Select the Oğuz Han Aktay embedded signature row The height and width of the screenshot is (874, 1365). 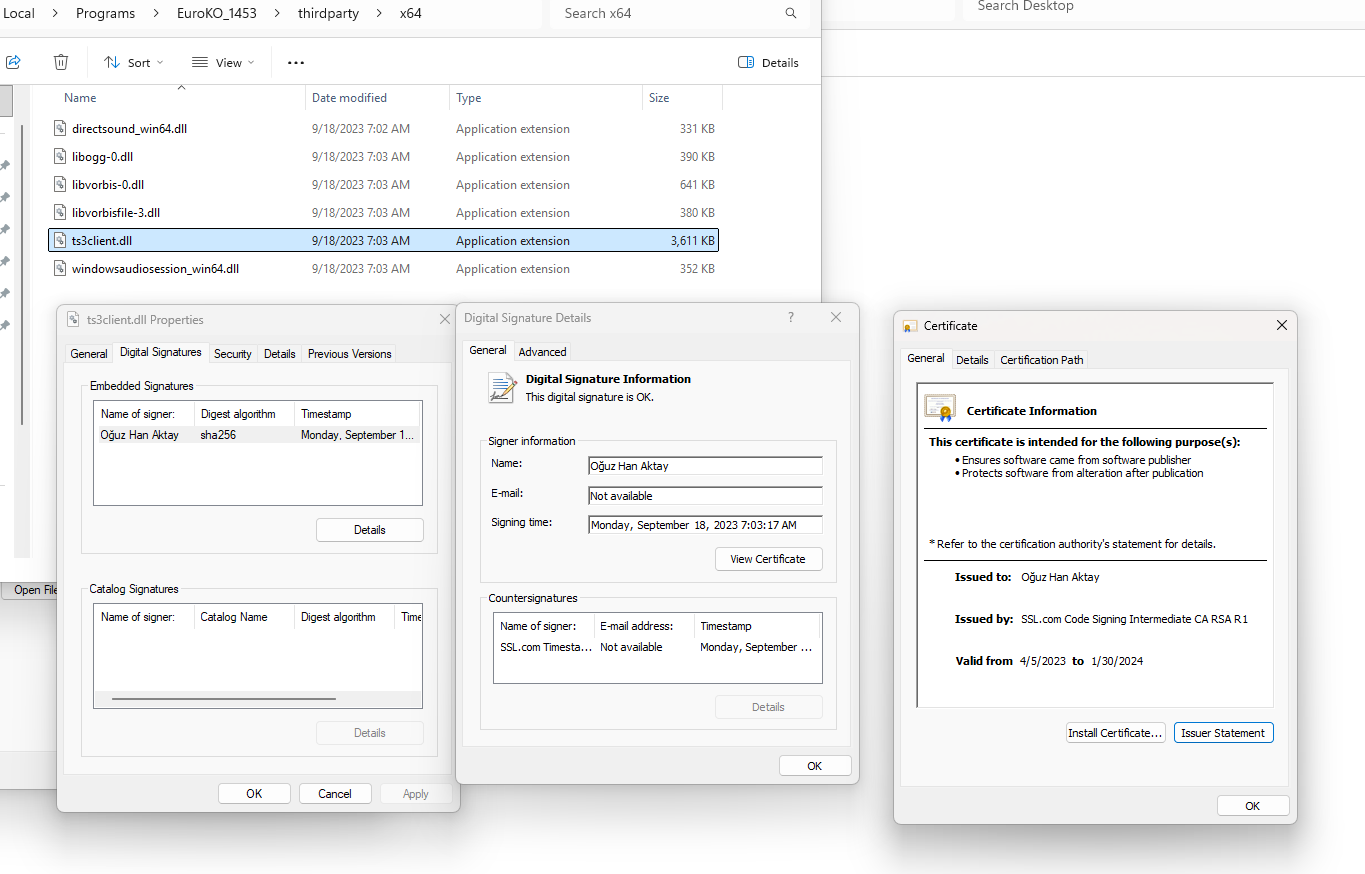(x=257, y=435)
